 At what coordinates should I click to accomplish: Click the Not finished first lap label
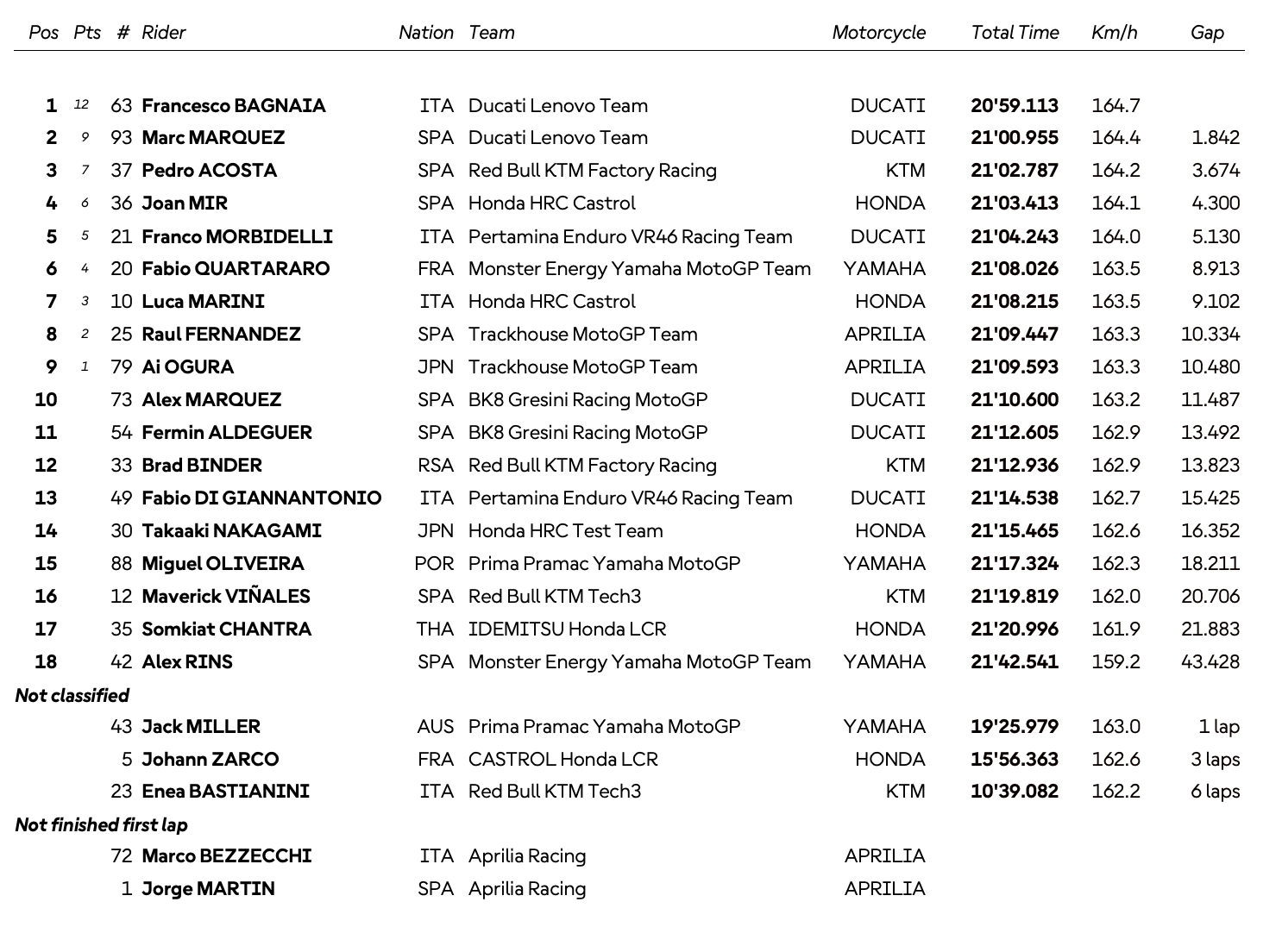coord(102,825)
